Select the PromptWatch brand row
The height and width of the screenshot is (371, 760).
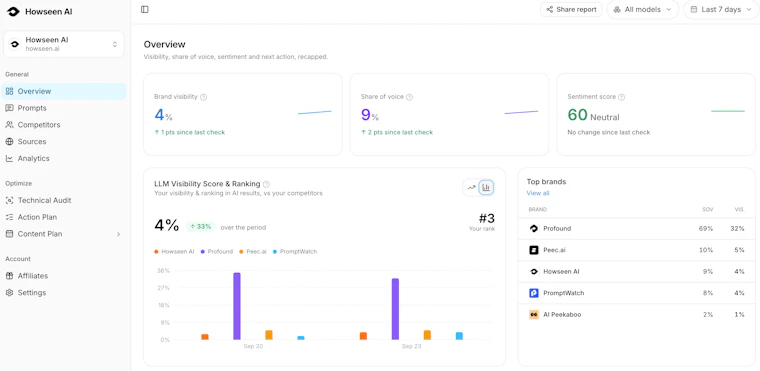636,293
